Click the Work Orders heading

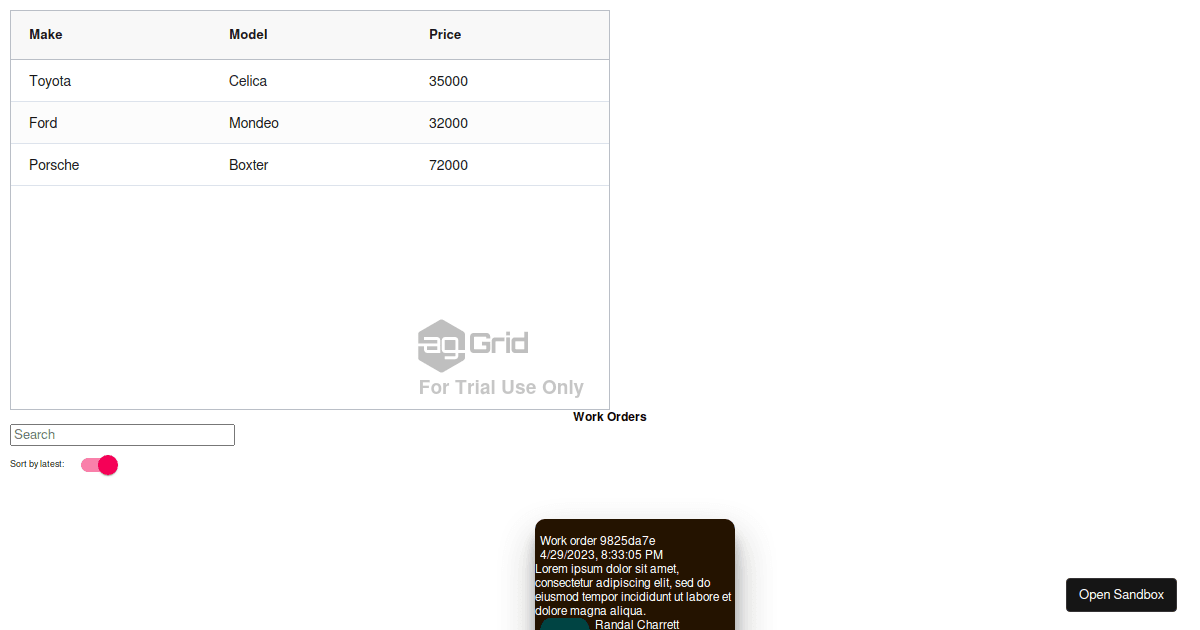tap(609, 417)
